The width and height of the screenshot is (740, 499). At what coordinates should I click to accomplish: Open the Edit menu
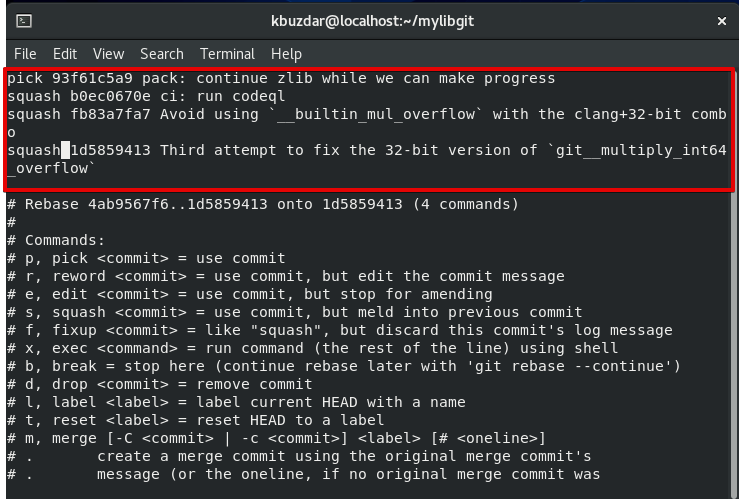point(65,54)
